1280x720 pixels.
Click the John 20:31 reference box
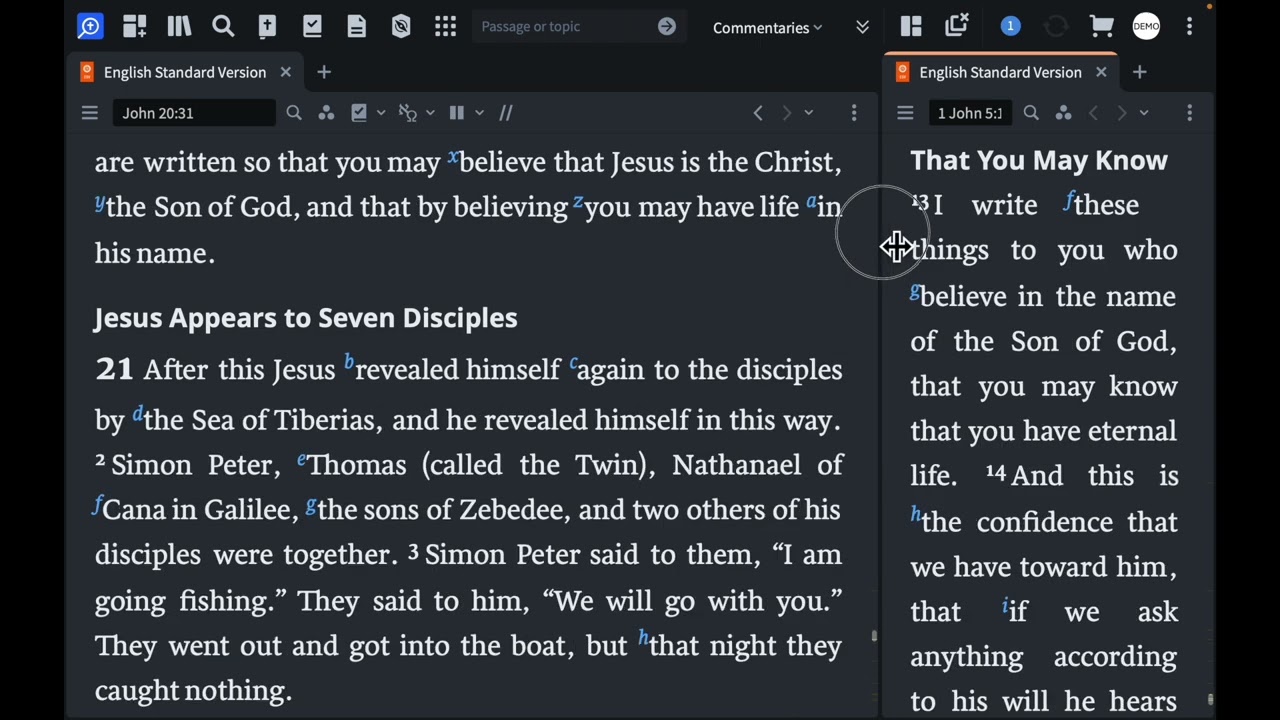(x=194, y=113)
